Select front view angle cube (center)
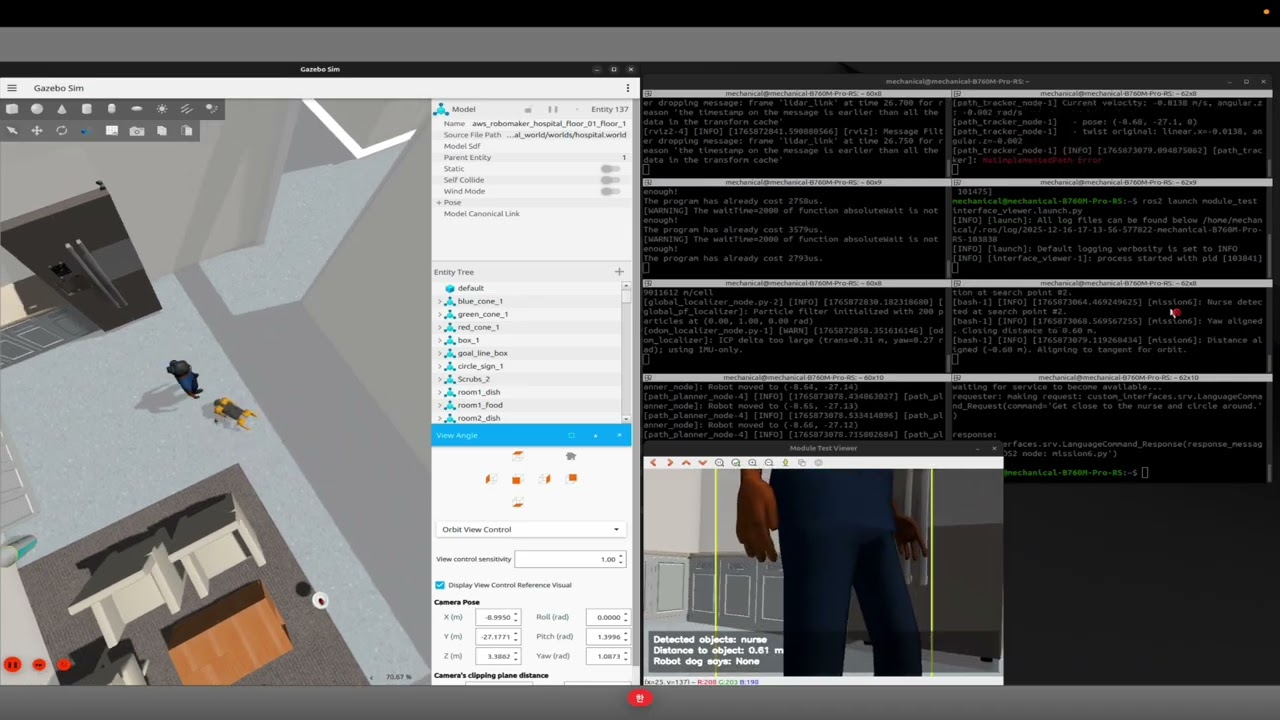The width and height of the screenshot is (1280, 720). pyautogui.click(x=517, y=479)
